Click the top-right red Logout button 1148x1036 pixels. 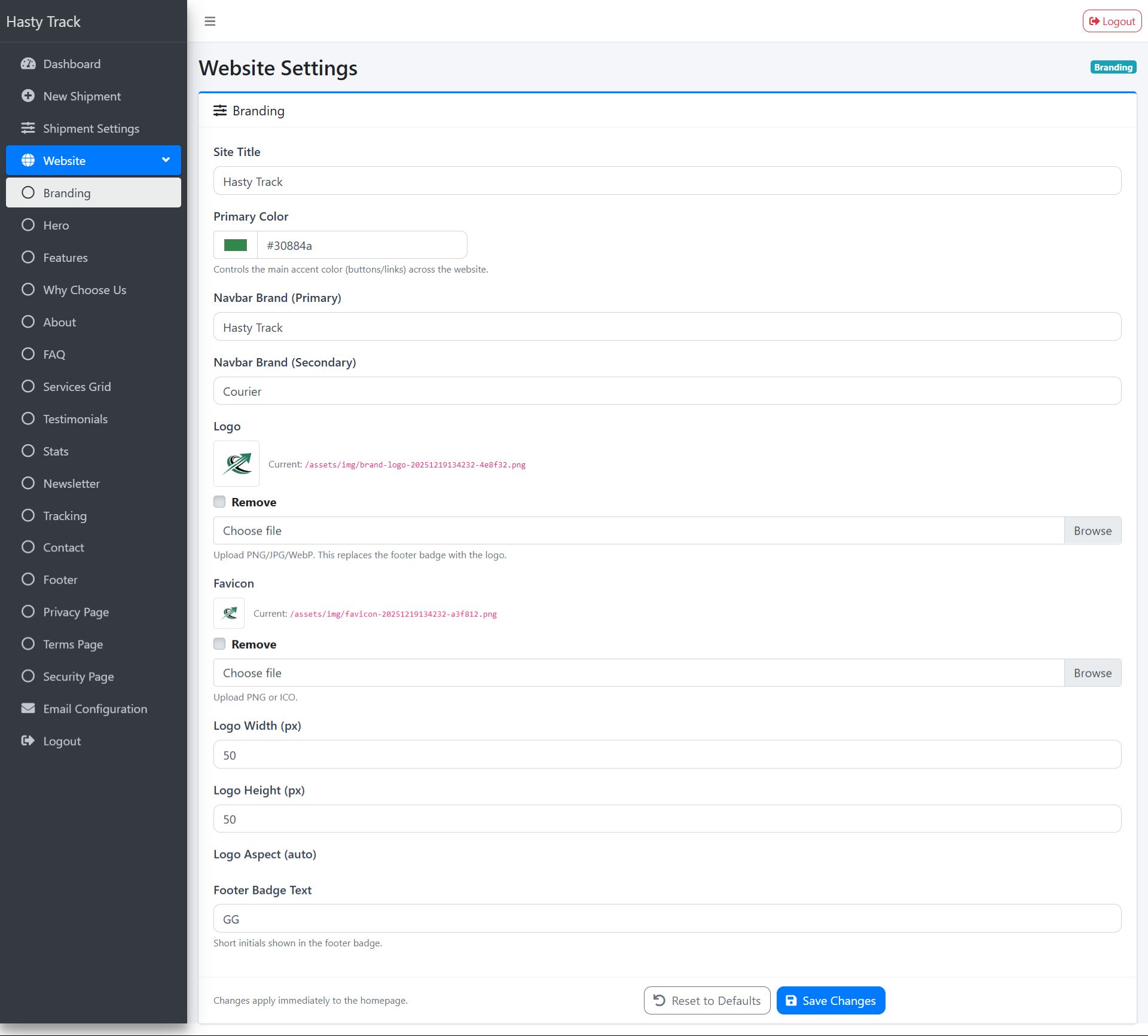click(1112, 22)
